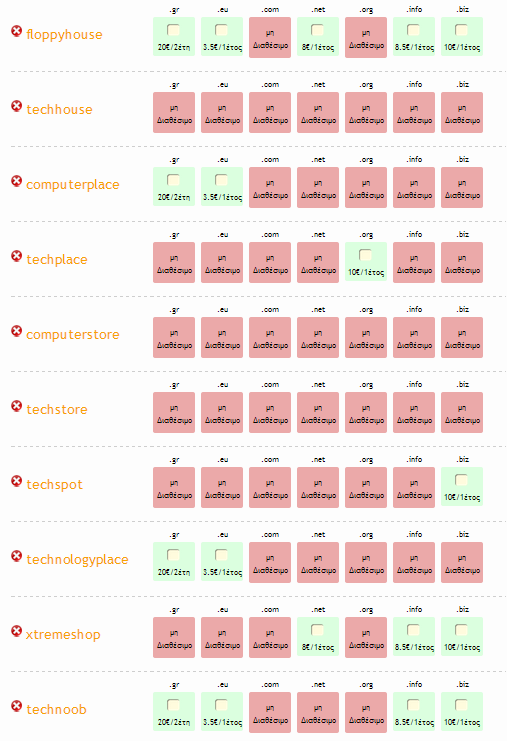Check the .info checkbox for technoob
The image size is (507, 741).
[413, 705]
